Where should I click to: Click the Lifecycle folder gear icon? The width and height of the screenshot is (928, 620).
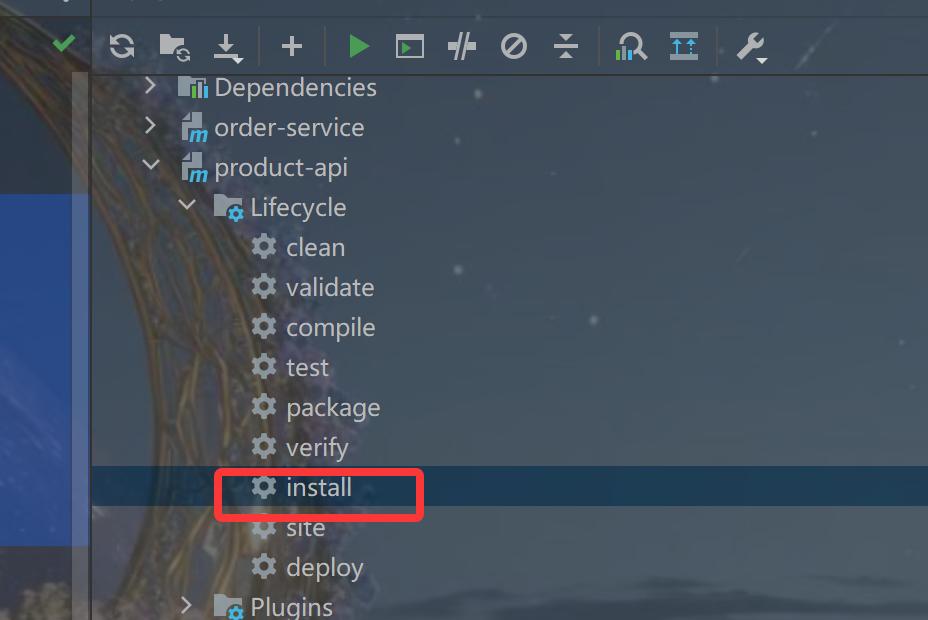(228, 208)
